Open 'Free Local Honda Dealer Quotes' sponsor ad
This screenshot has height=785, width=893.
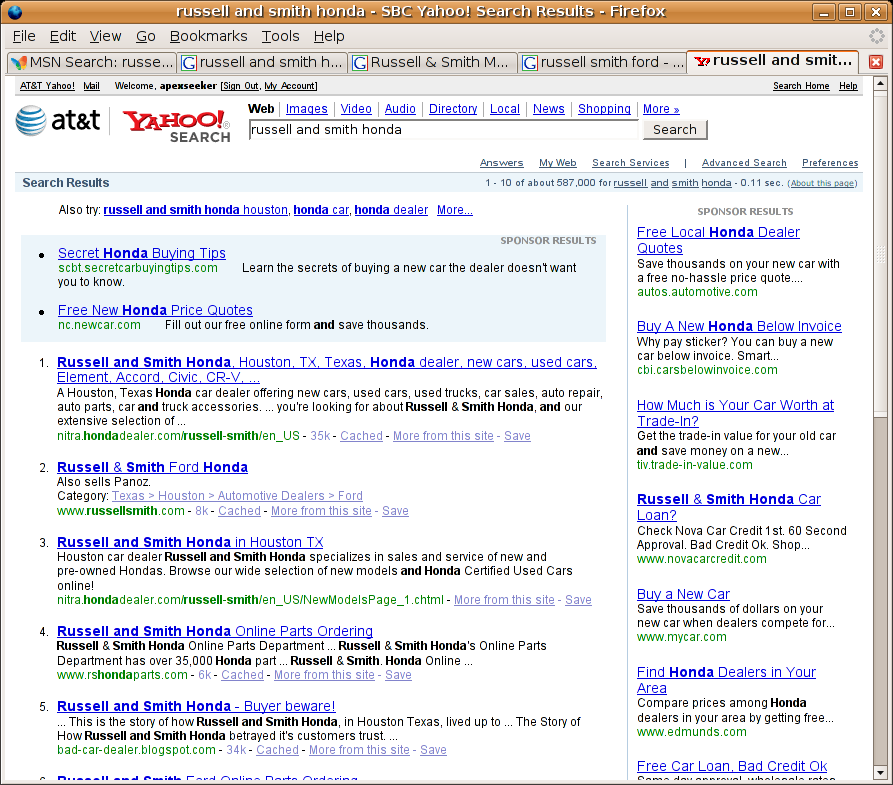point(718,240)
